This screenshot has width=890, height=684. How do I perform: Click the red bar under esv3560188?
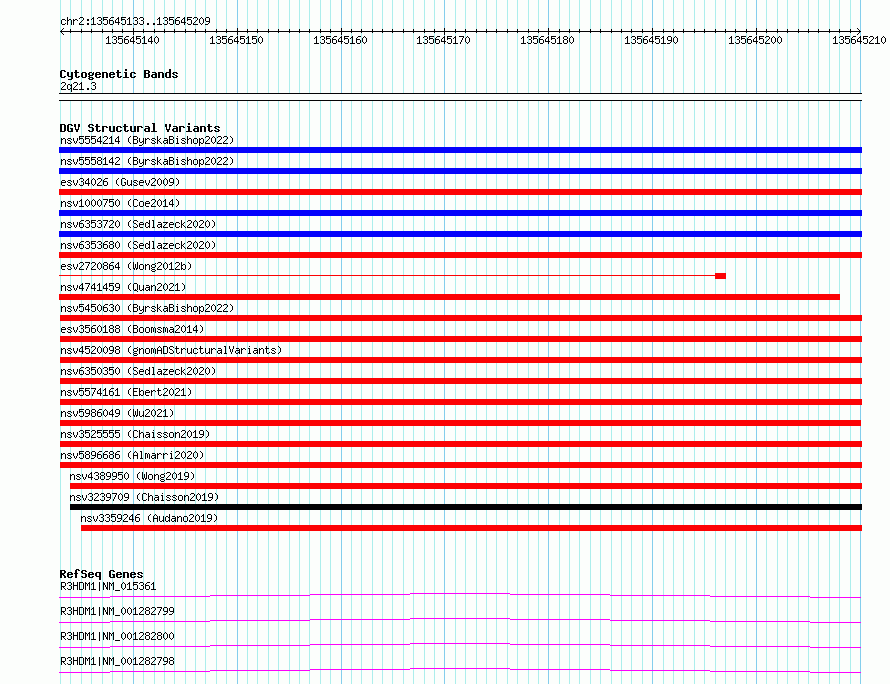(x=460, y=339)
